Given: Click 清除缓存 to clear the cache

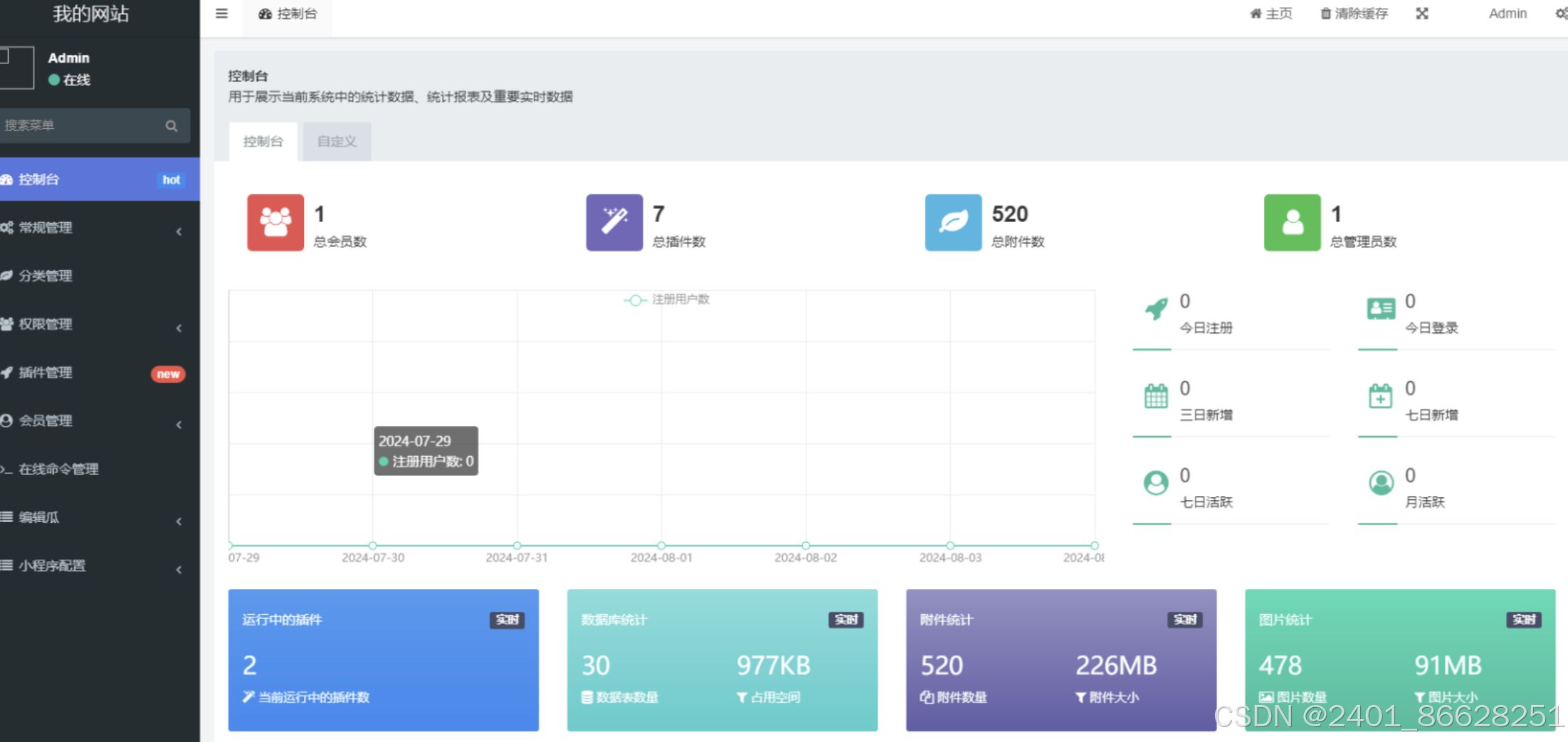Looking at the screenshot, I should pyautogui.click(x=1353, y=13).
